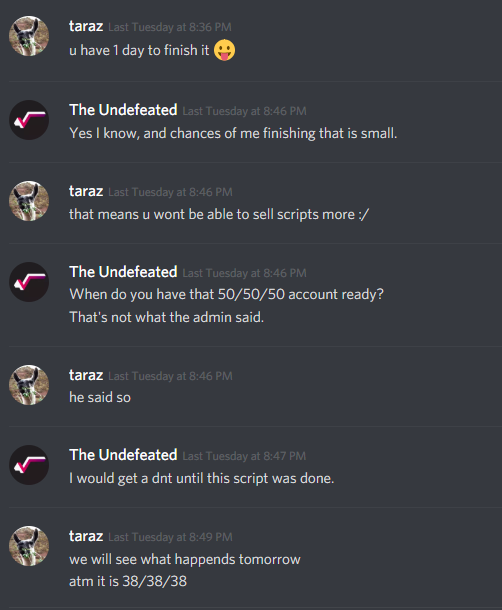Screen dimensions: 502x610
Task: Select taraz username above 'he said so'
Action: tap(86, 375)
